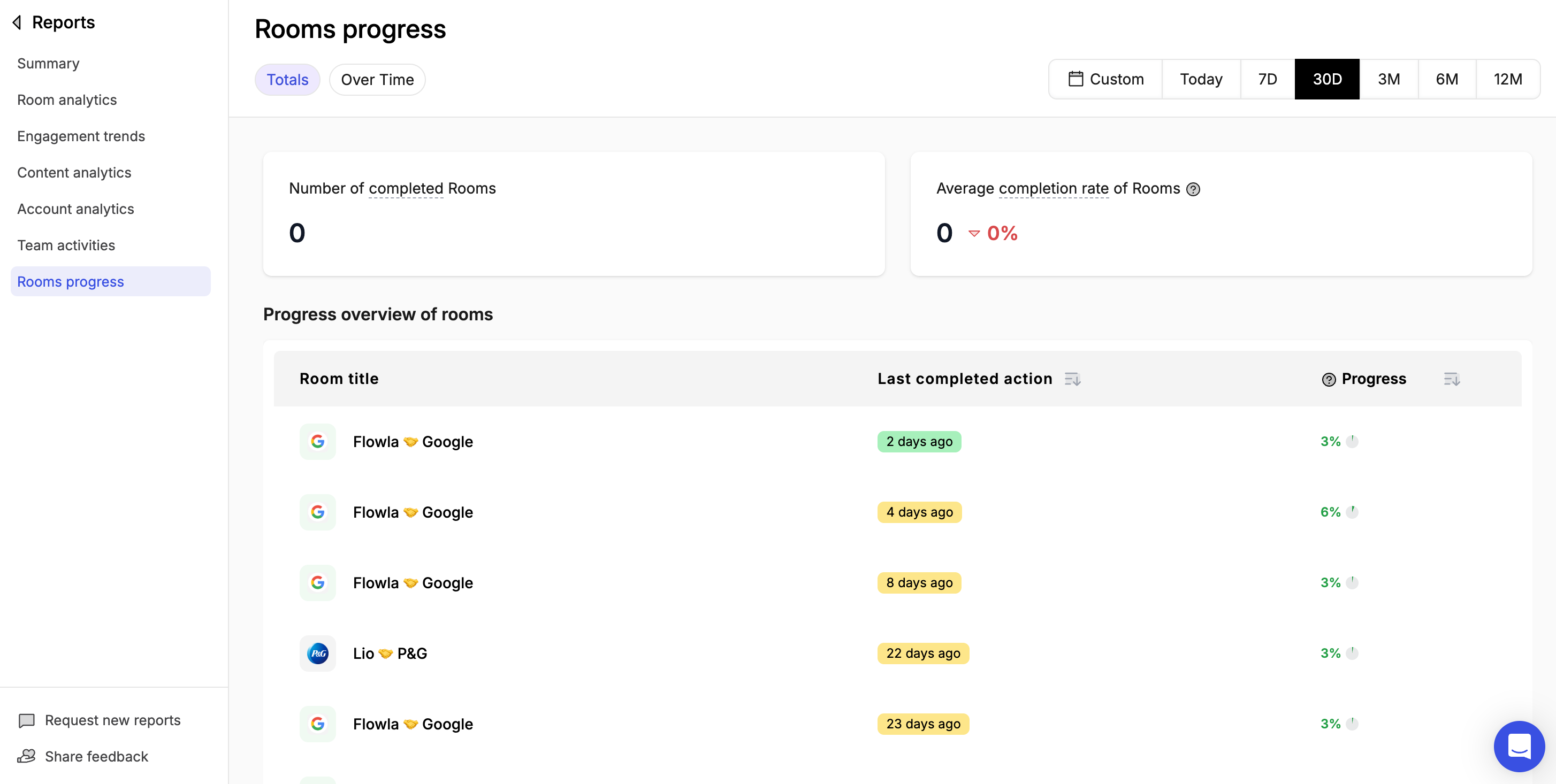This screenshot has height=784, width=1556.
Task: Open the chat support bubble
Action: 1519,746
